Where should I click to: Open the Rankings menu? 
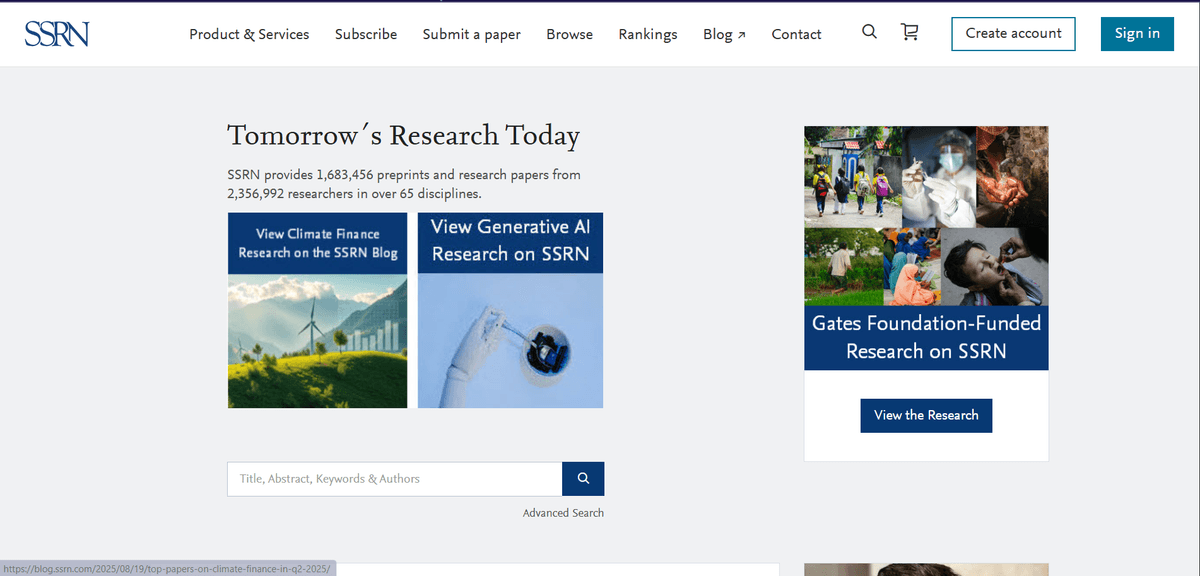[647, 34]
